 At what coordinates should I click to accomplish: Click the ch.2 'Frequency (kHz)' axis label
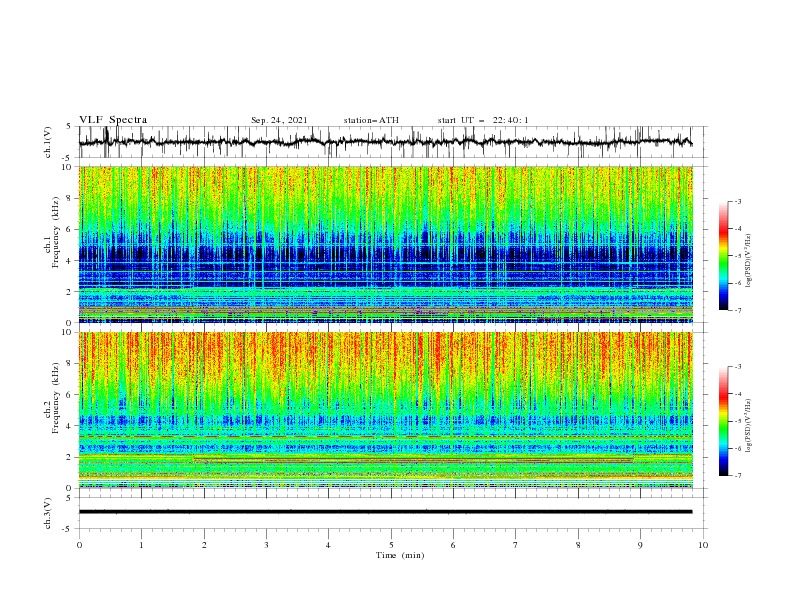pos(55,398)
